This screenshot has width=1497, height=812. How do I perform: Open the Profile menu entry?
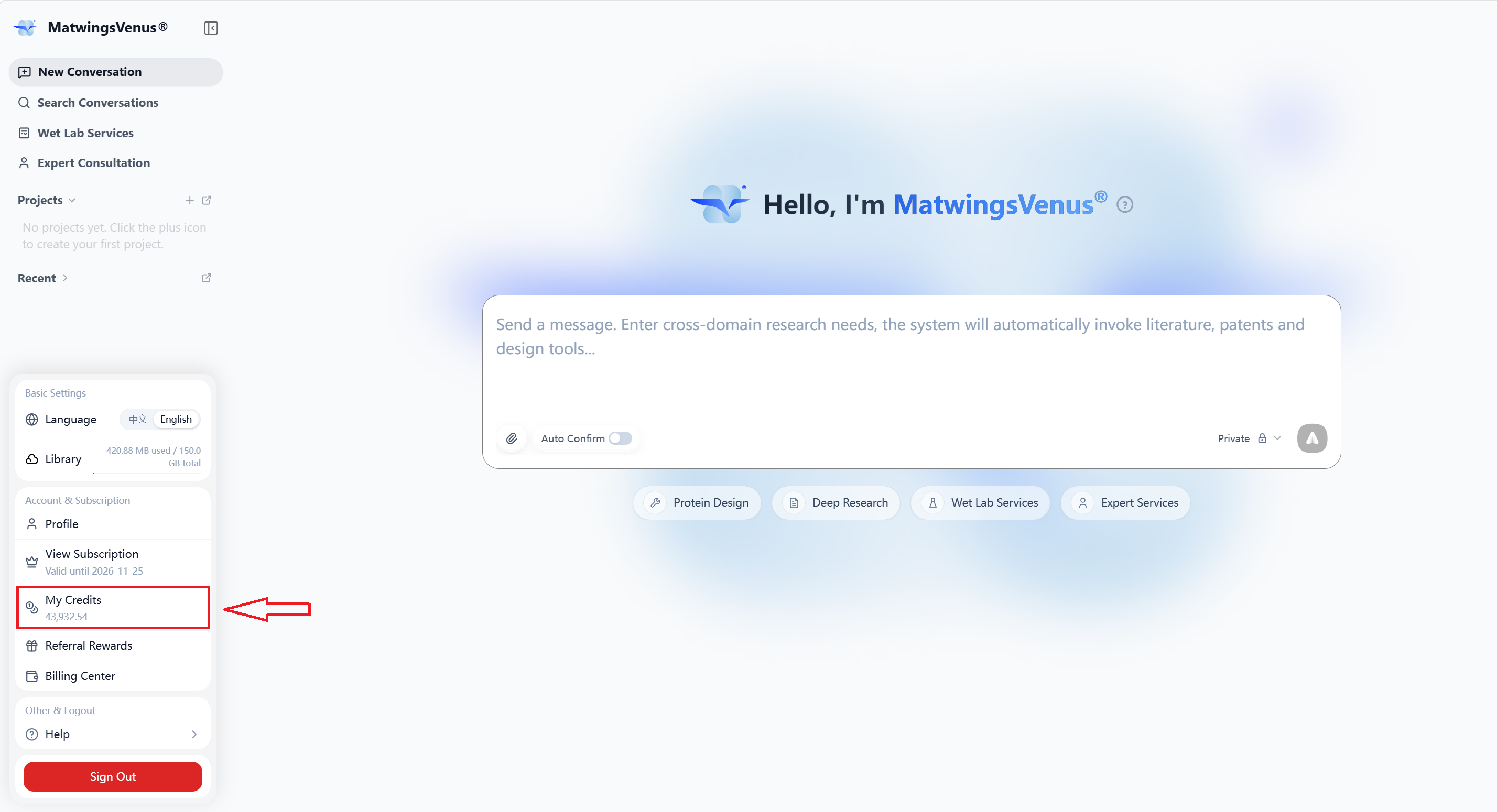pyautogui.click(x=113, y=524)
